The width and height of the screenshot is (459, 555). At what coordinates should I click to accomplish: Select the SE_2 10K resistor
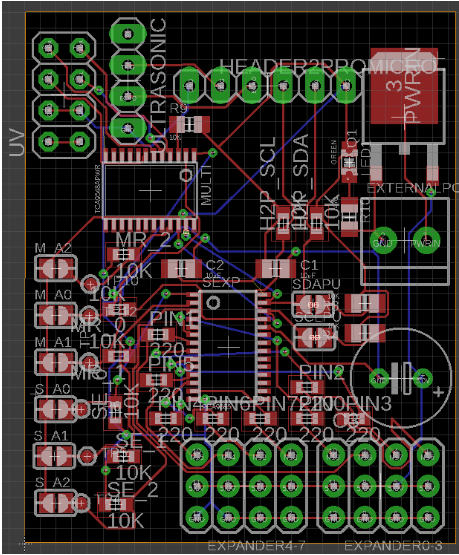tap(116, 504)
